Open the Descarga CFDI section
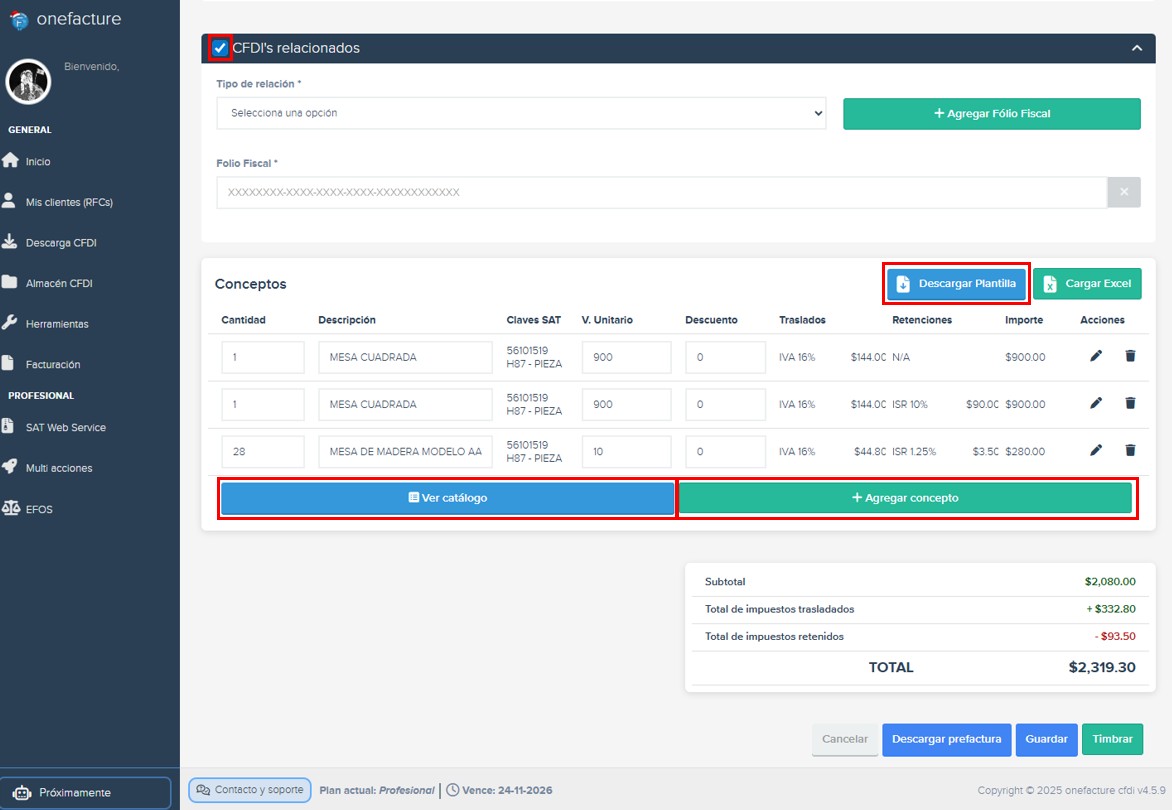Viewport: 1172px width, 810px height. click(60, 242)
